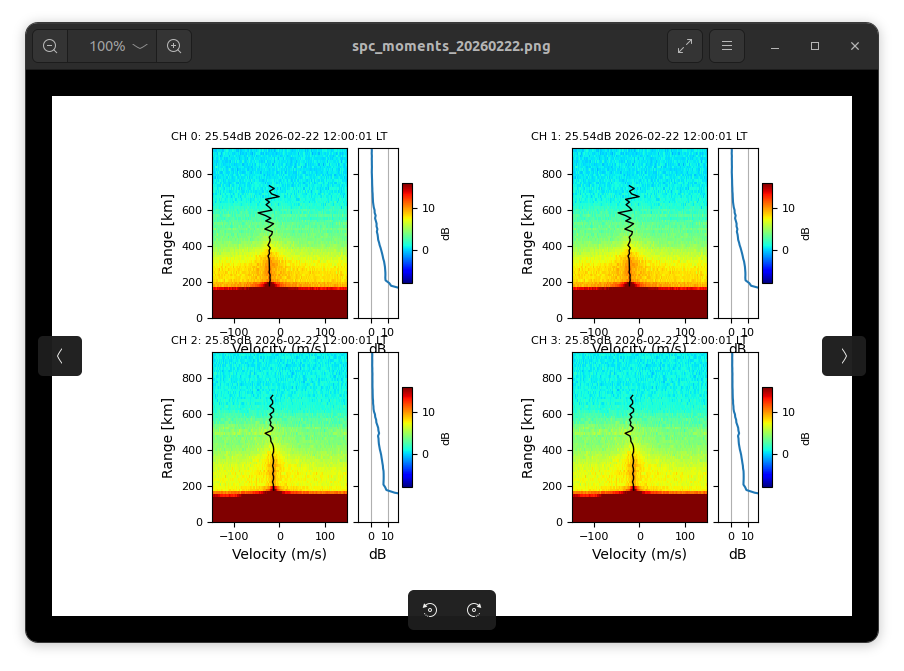Minimize the image viewer window
Screen dimensions: 904x671
point(775,46)
